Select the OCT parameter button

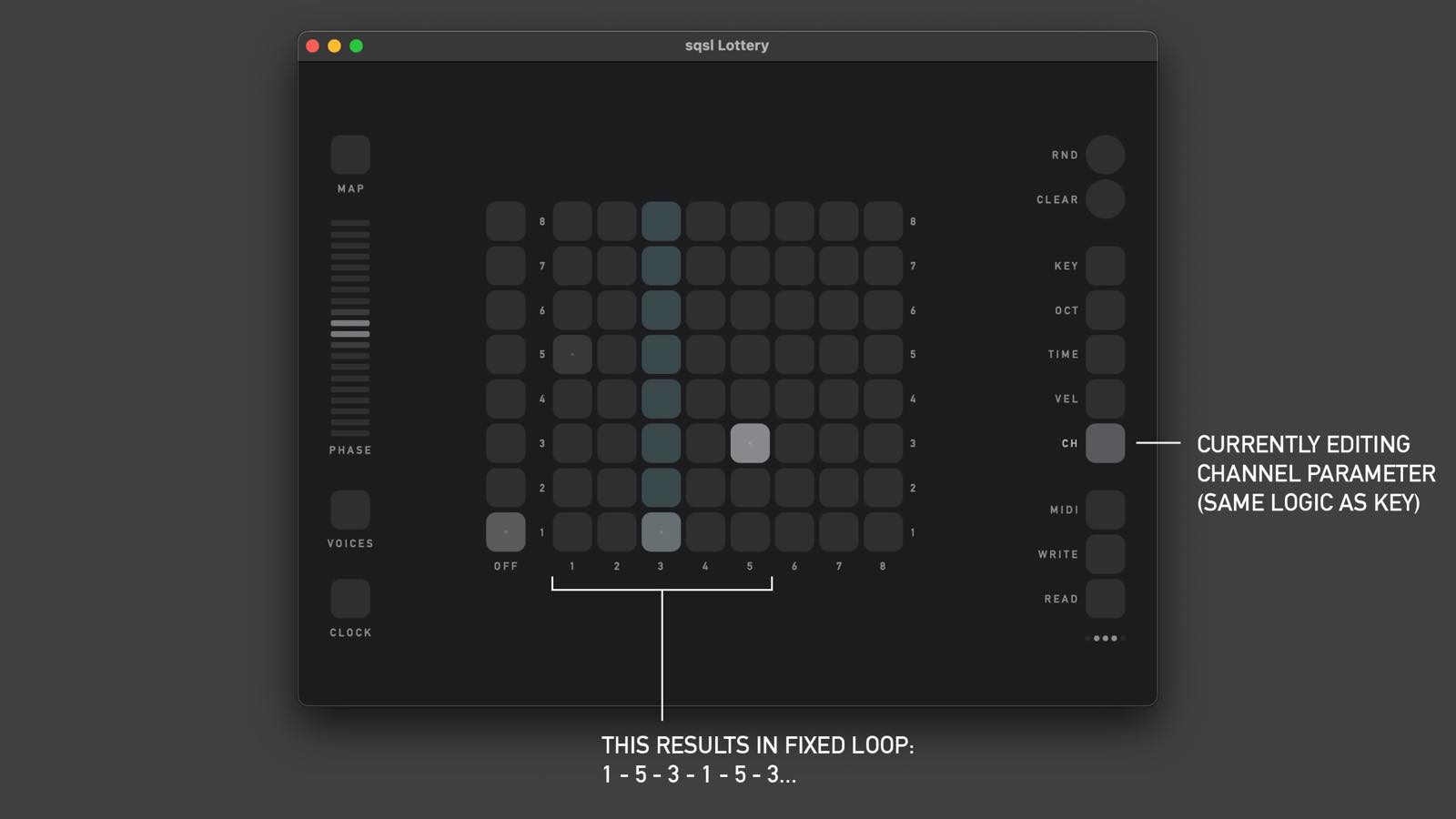pos(1105,310)
